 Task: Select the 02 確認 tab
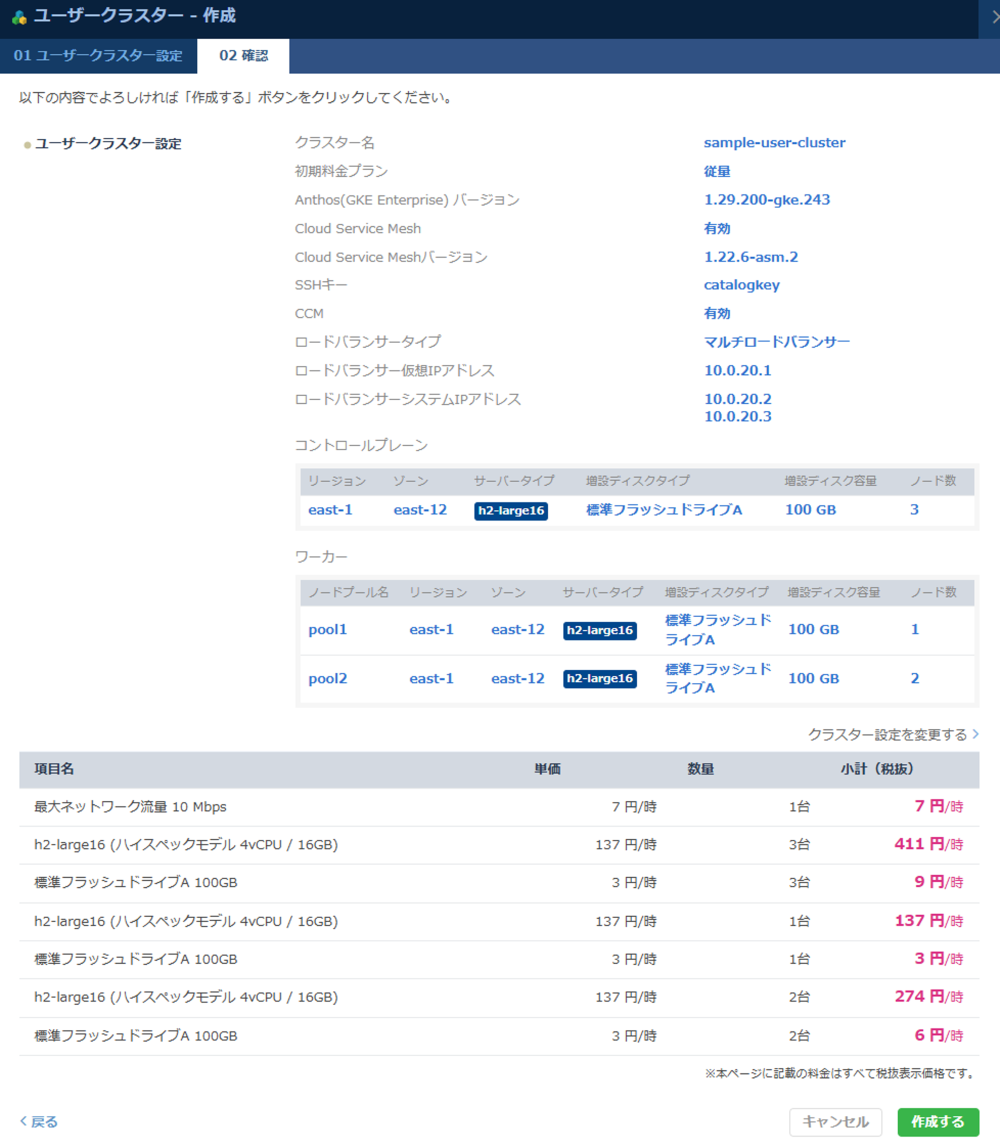[244, 56]
